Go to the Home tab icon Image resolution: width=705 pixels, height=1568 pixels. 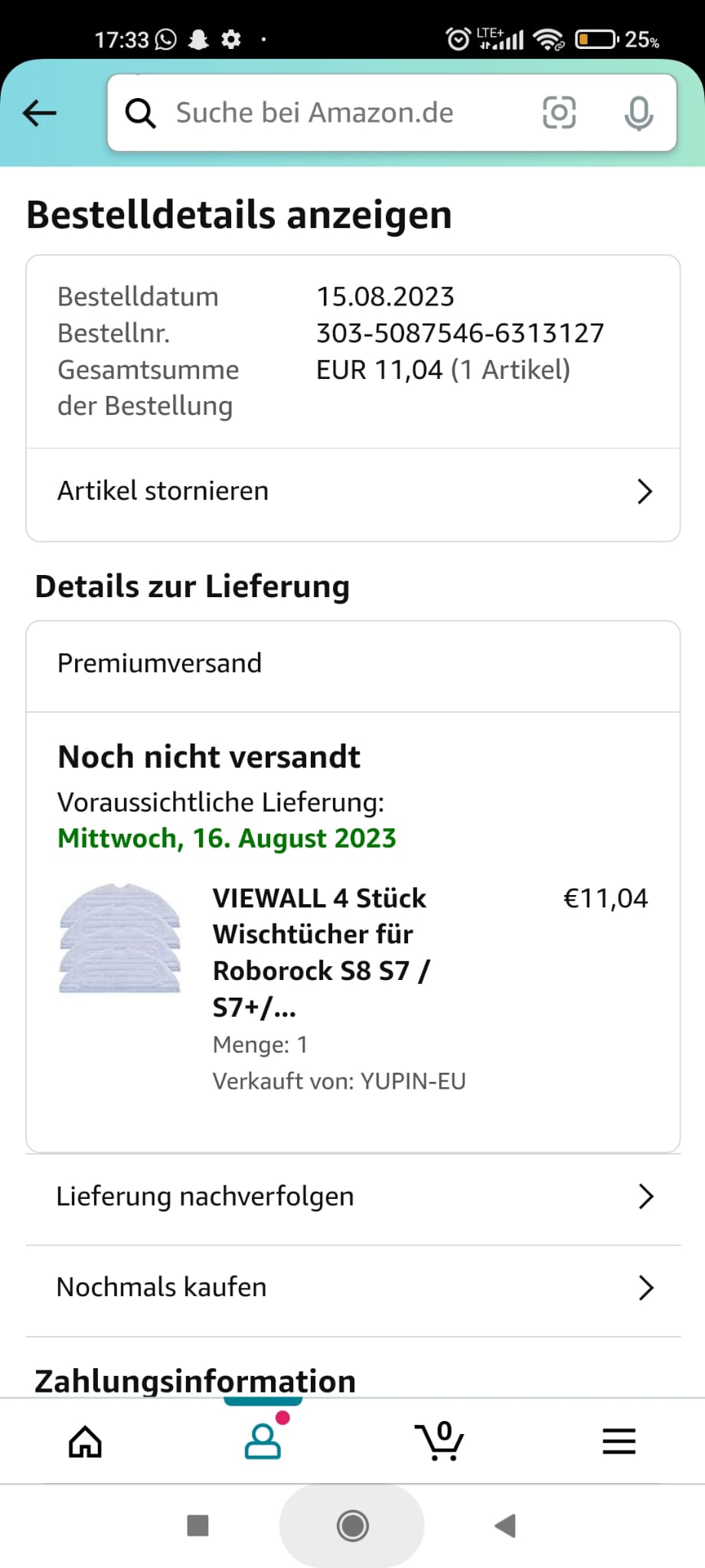click(85, 1442)
